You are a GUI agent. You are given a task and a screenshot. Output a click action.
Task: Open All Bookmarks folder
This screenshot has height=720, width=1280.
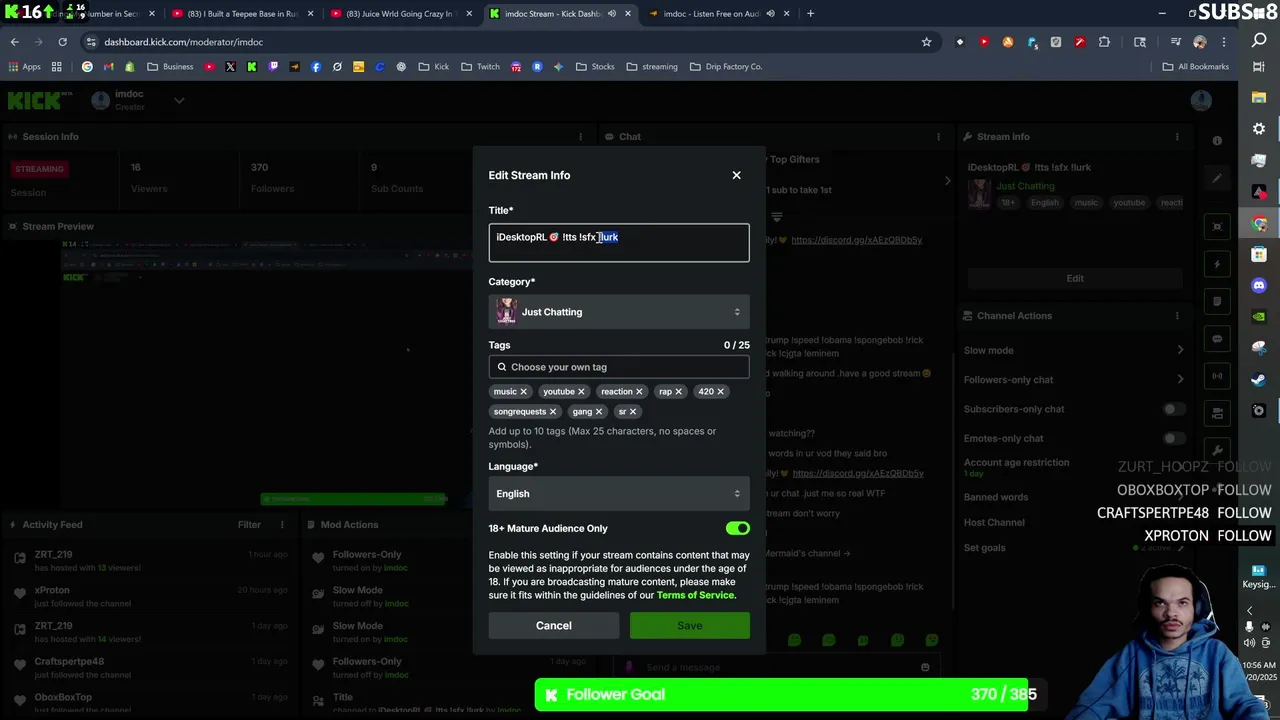click(x=1195, y=67)
